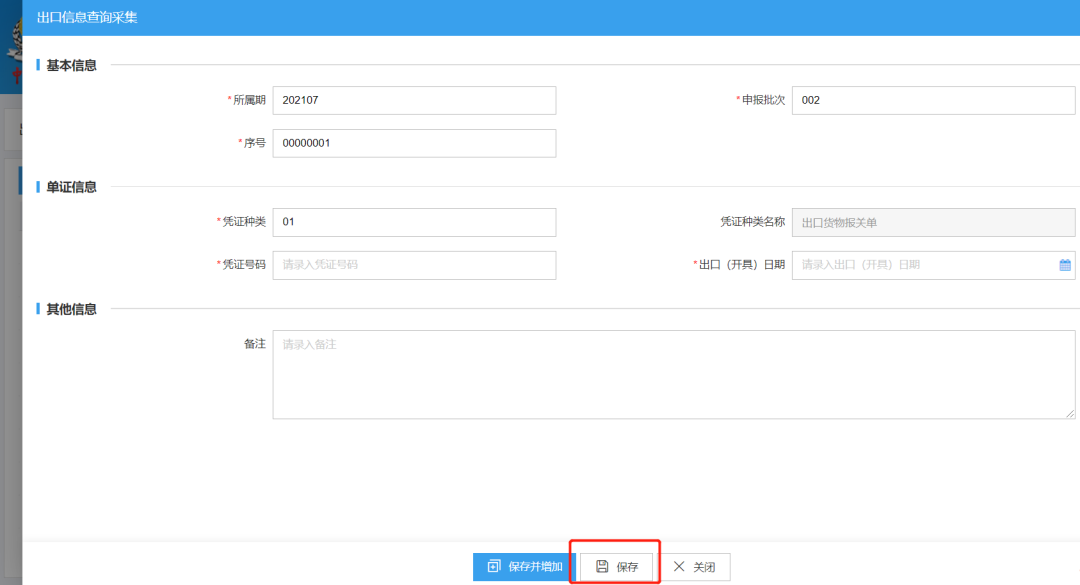The height and width of the screenshot is (585, 1080).
Task: Open the calendar icon for 出口（开具）日期
Action: 1065,265
